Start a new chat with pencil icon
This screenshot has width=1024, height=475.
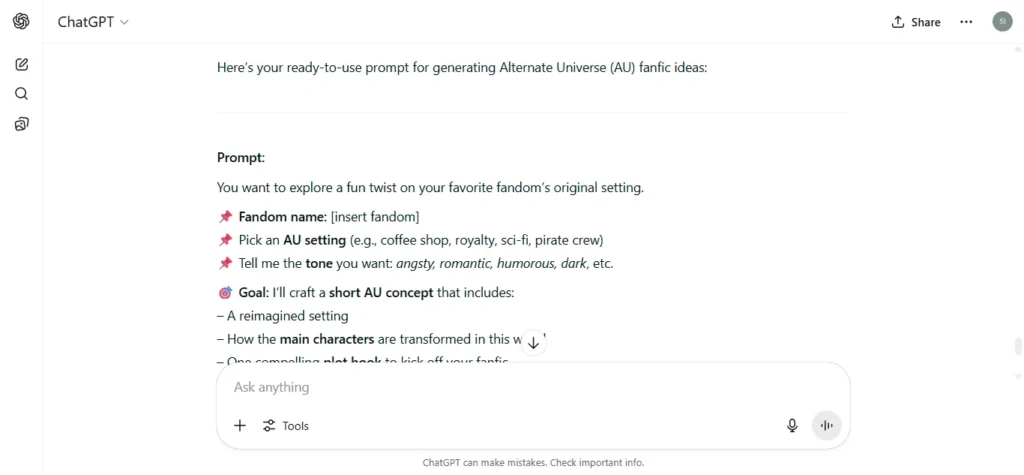[21, 64]
